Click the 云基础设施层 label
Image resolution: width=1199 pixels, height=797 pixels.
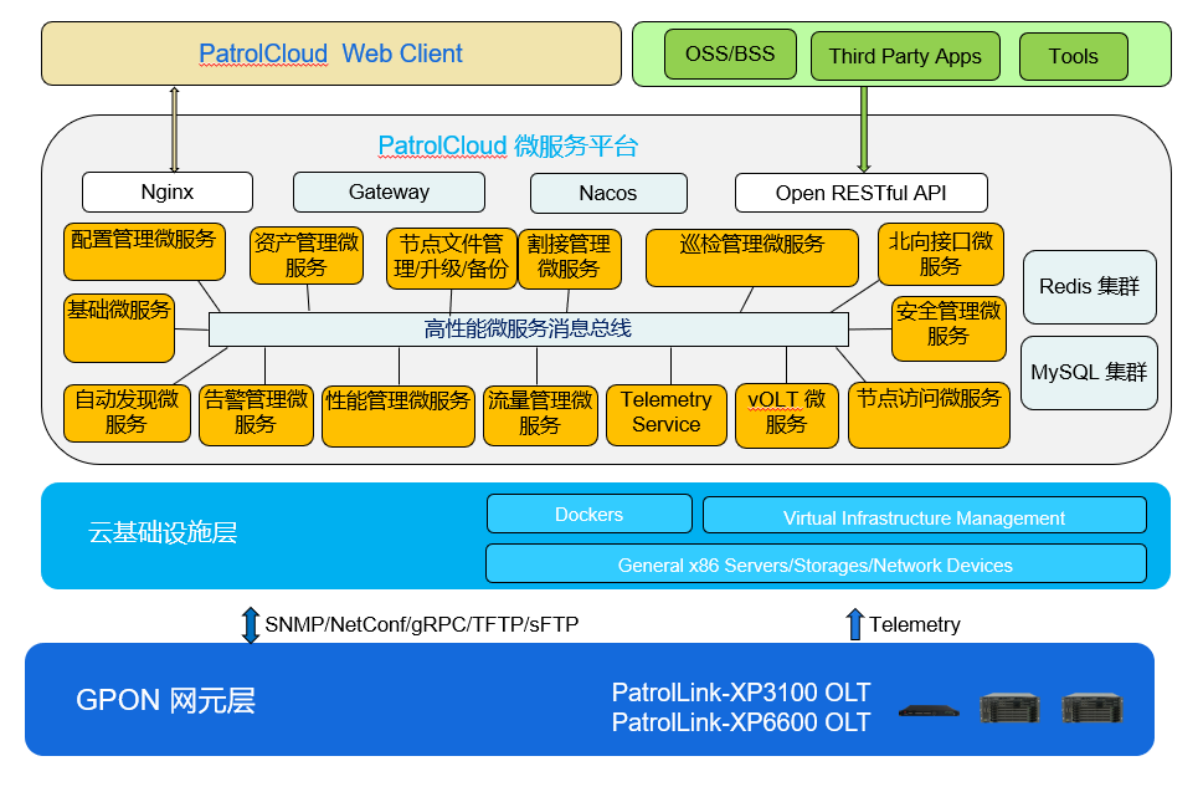[163, 532]
